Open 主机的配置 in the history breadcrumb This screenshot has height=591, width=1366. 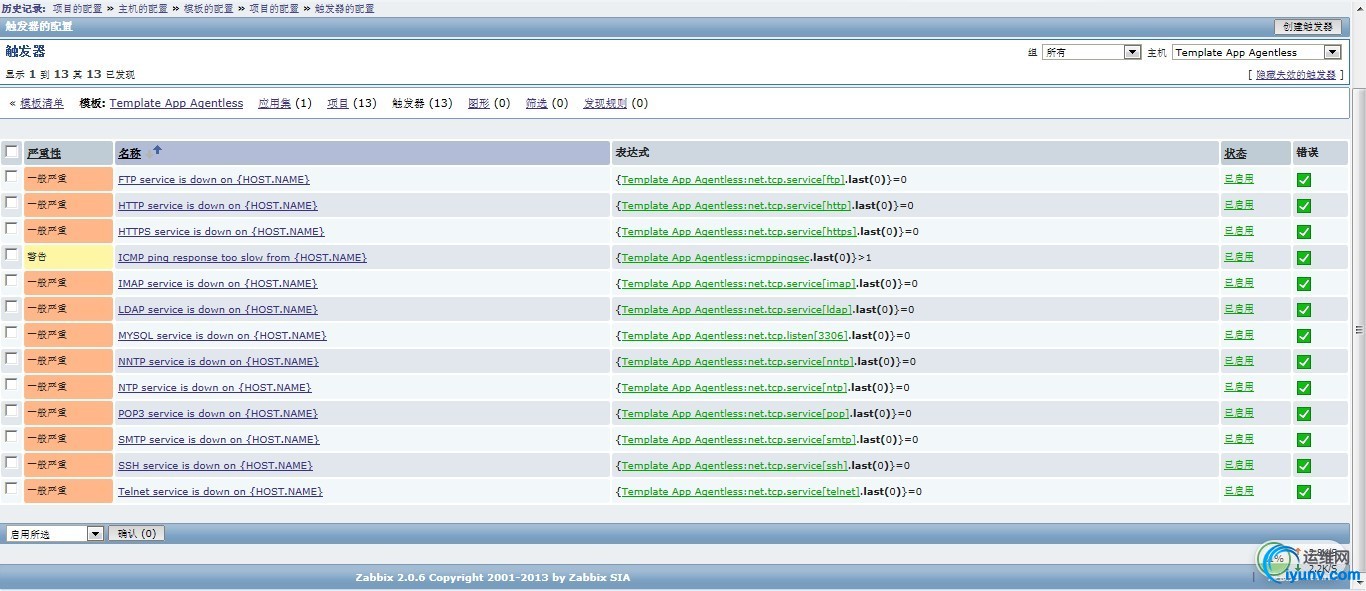pyautogui.click(x=143, y=8)
